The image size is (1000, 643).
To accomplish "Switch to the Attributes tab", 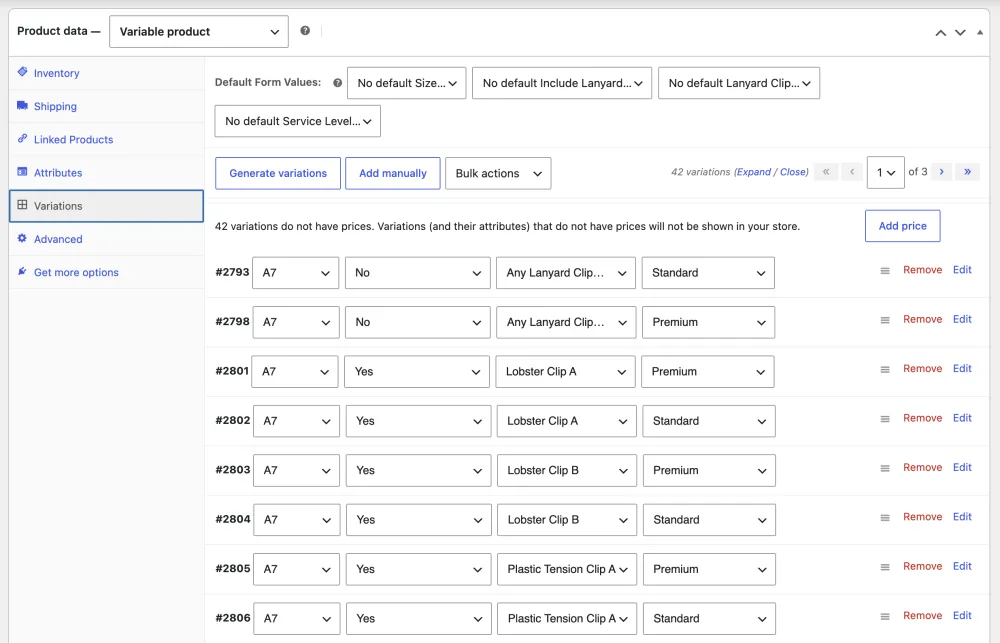I will point(107,173).
